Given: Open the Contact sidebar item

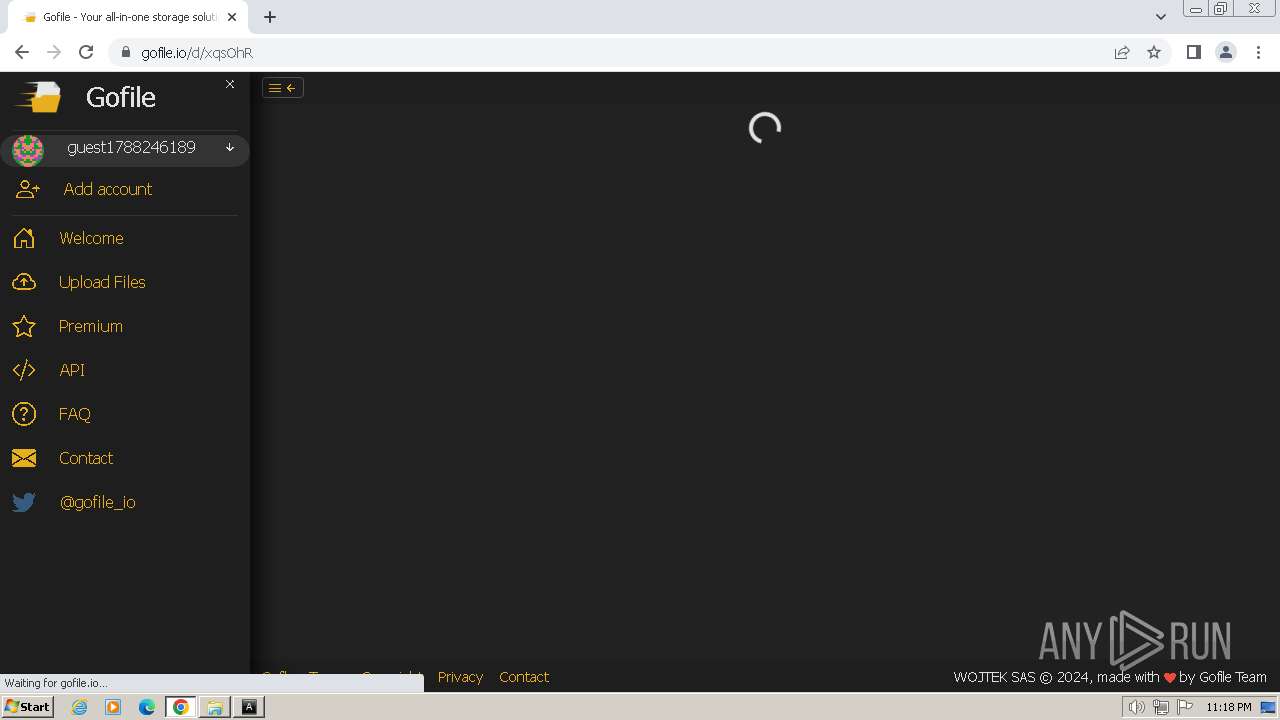Looking at the screenshot, I should [x=86, y=458].
